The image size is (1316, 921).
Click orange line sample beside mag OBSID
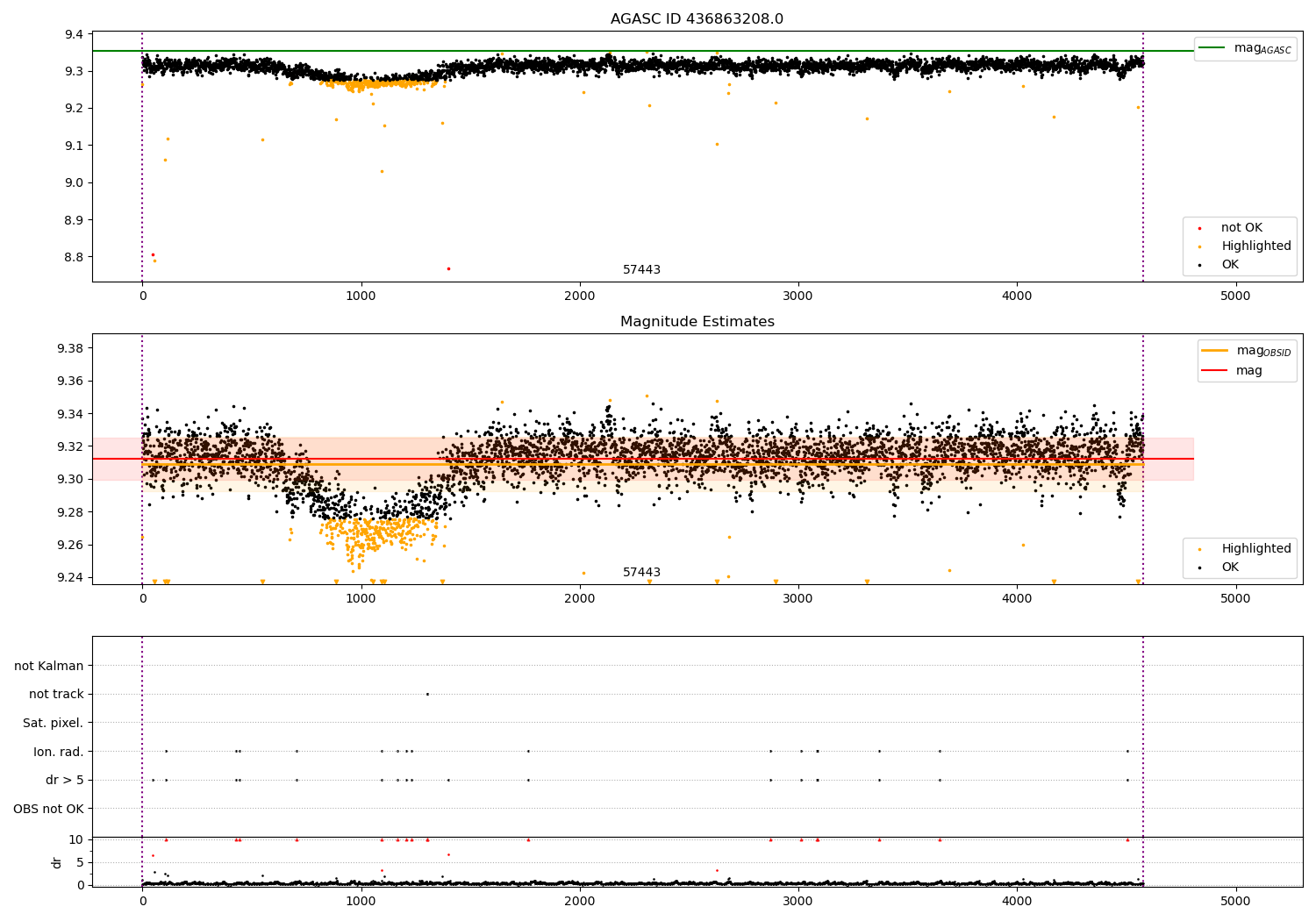click(x=1215, y=351)
